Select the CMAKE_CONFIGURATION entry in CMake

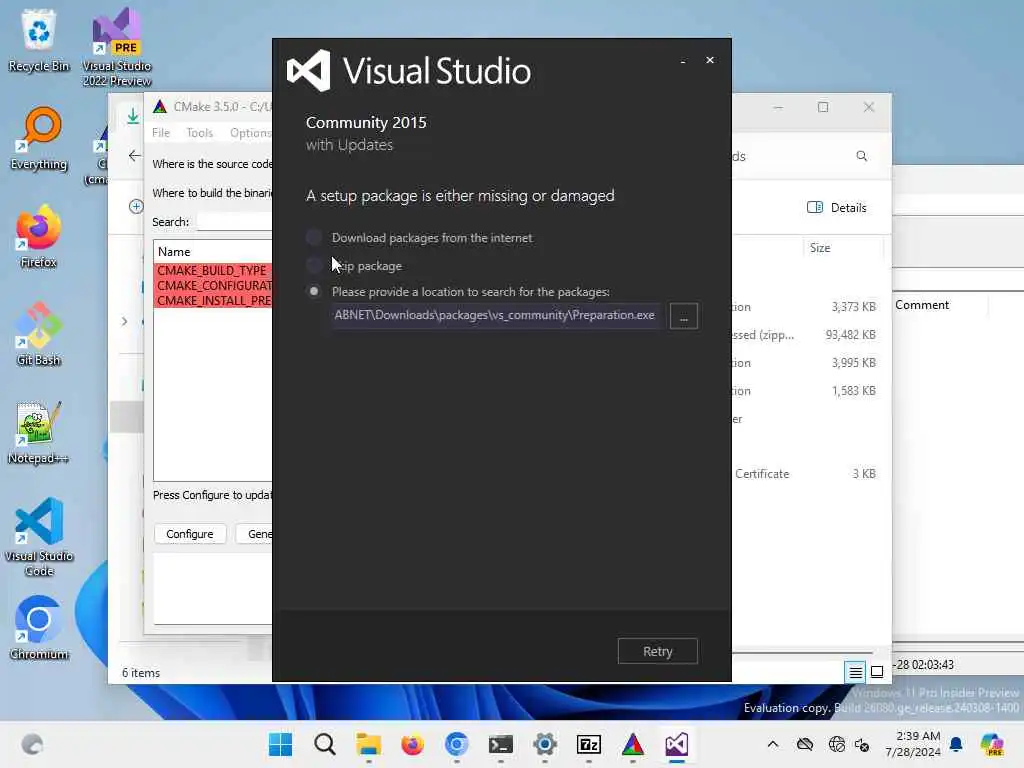coord(214,285)
